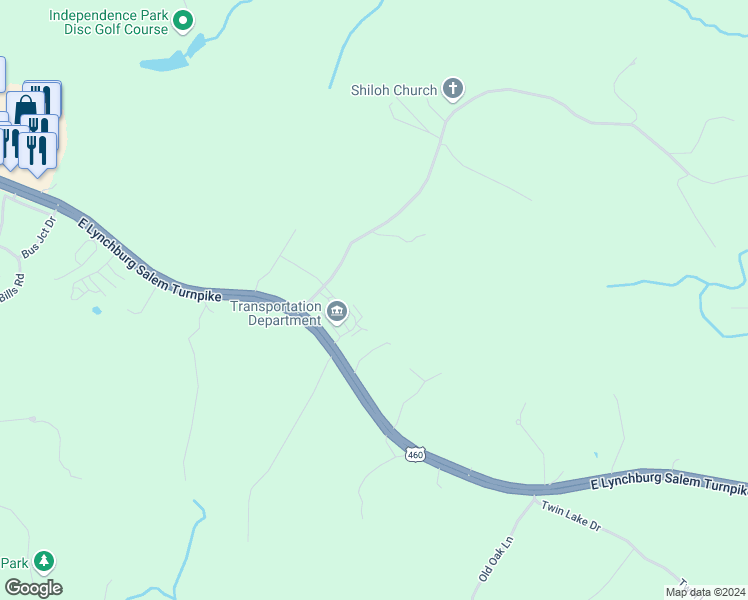This screenshot has height=600, width=748.
Task: Click the Bus Jct Dr road label
Action: pos(39,237)
